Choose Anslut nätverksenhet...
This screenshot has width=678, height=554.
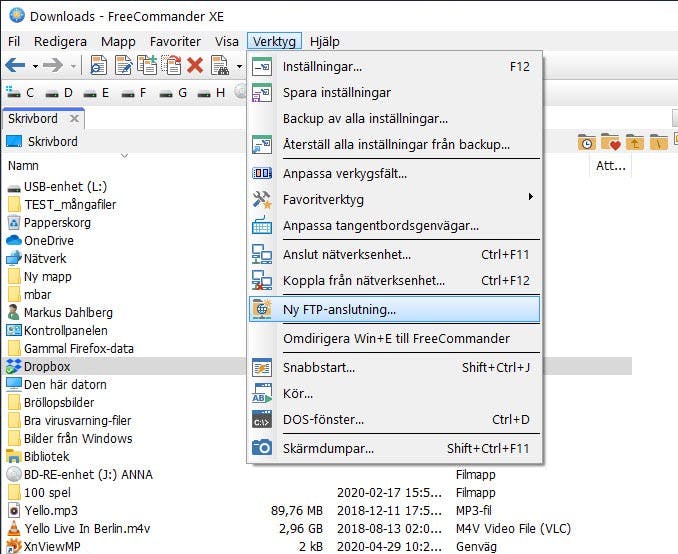coord(394,255)
